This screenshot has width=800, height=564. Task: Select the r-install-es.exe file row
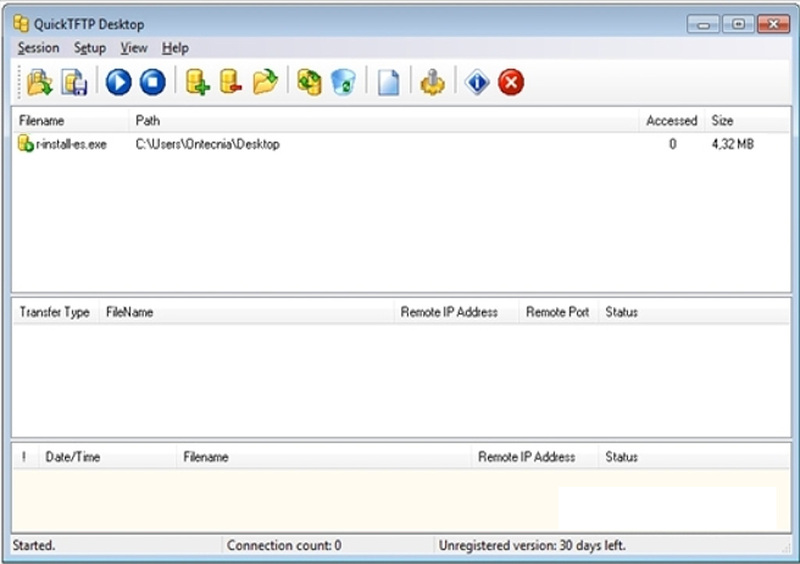(401, 144)
